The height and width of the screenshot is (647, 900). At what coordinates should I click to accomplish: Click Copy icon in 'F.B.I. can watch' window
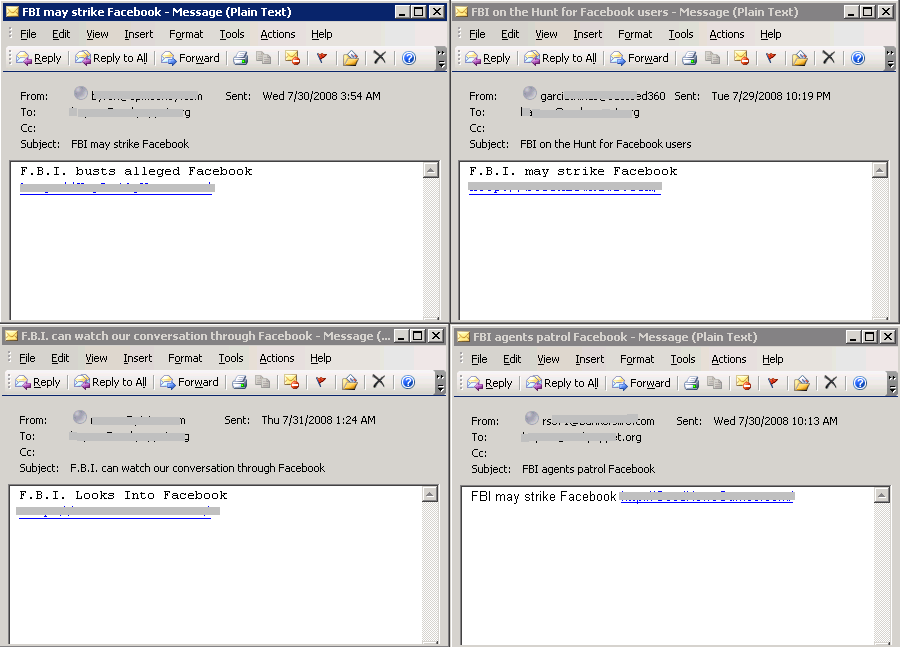(x=262, y=382)
